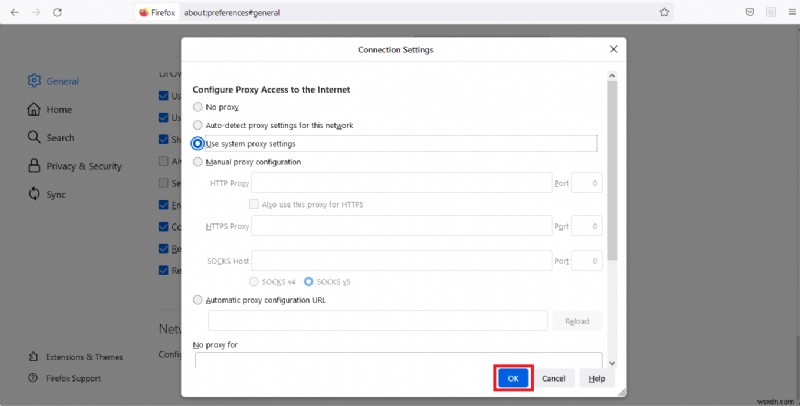
Task: Open the Sync settings category
Action: click(46, 194)
